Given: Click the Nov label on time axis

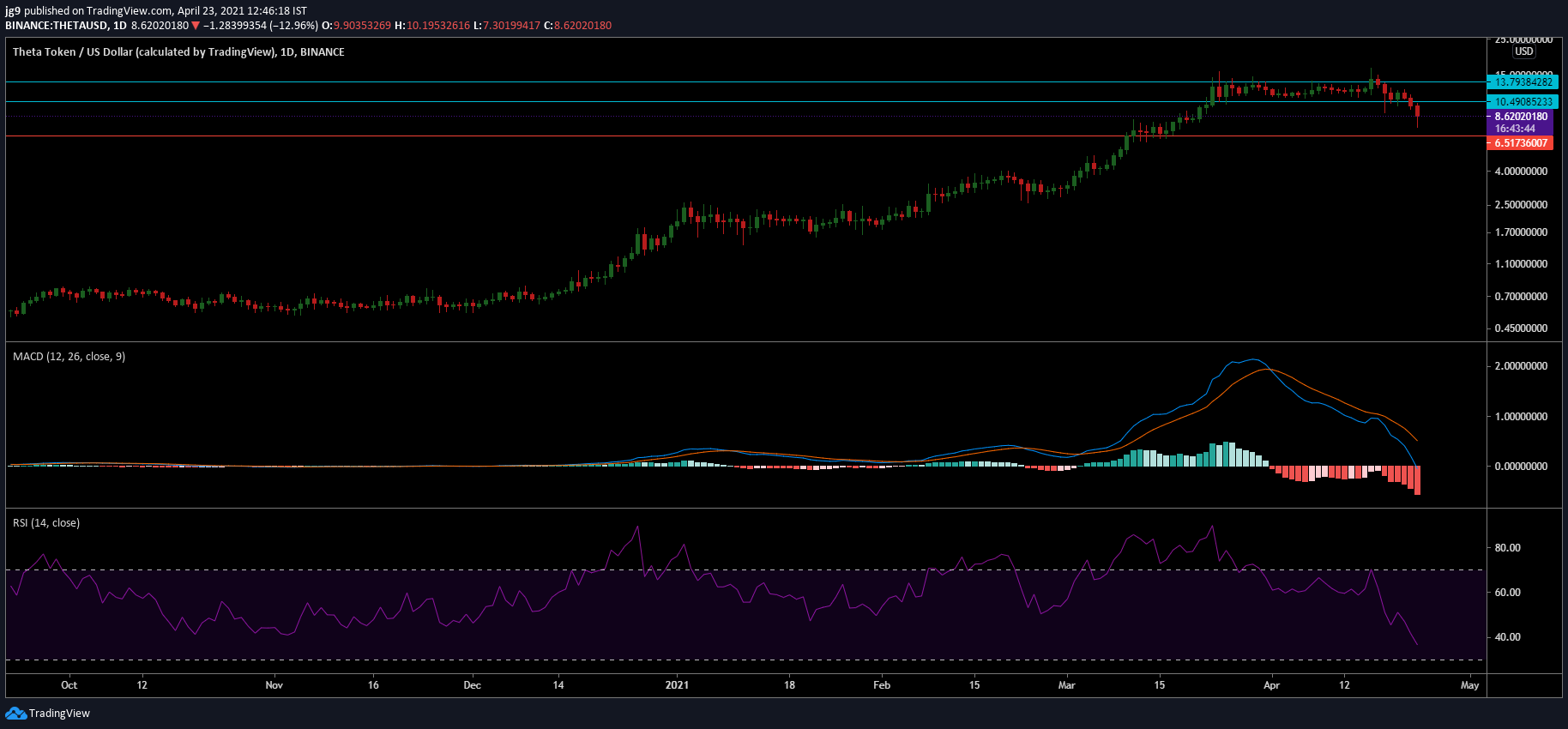Looking at the screenshot, I should [274, 685].
